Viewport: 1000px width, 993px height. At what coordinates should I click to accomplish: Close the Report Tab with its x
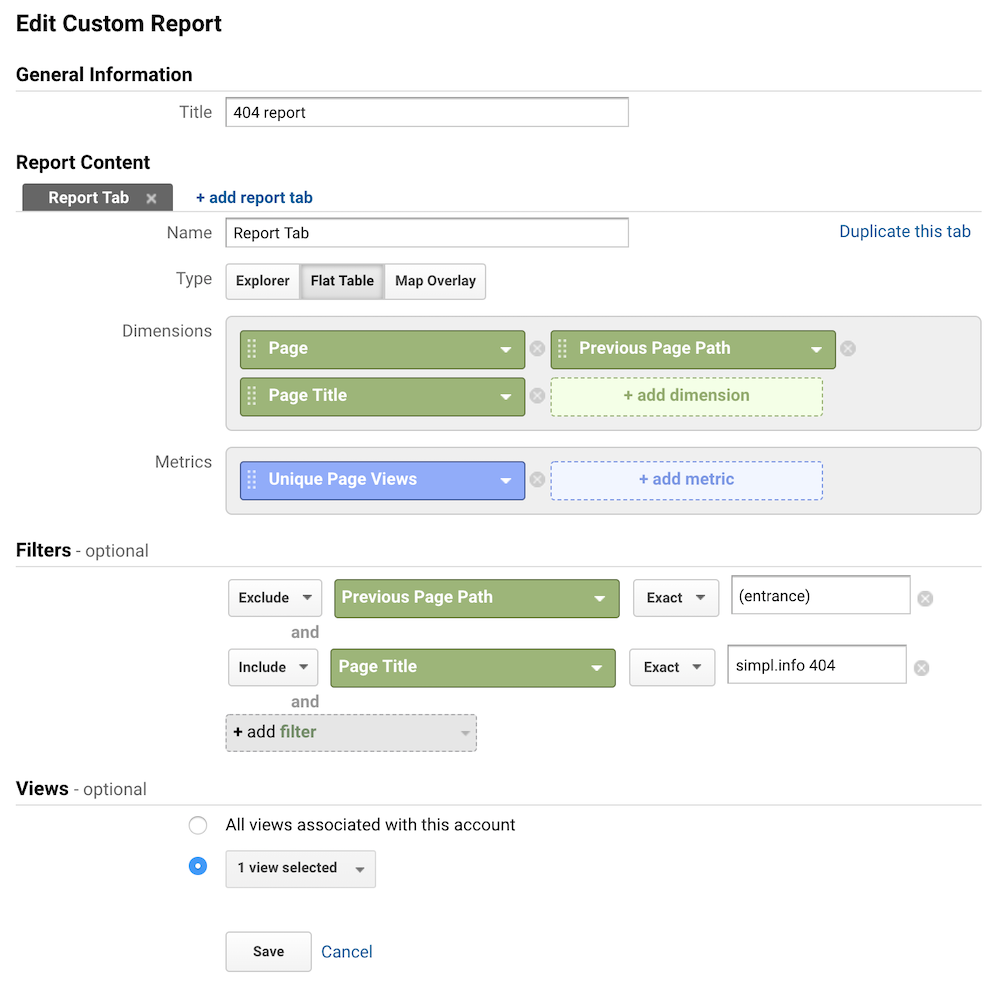(152, 198)
